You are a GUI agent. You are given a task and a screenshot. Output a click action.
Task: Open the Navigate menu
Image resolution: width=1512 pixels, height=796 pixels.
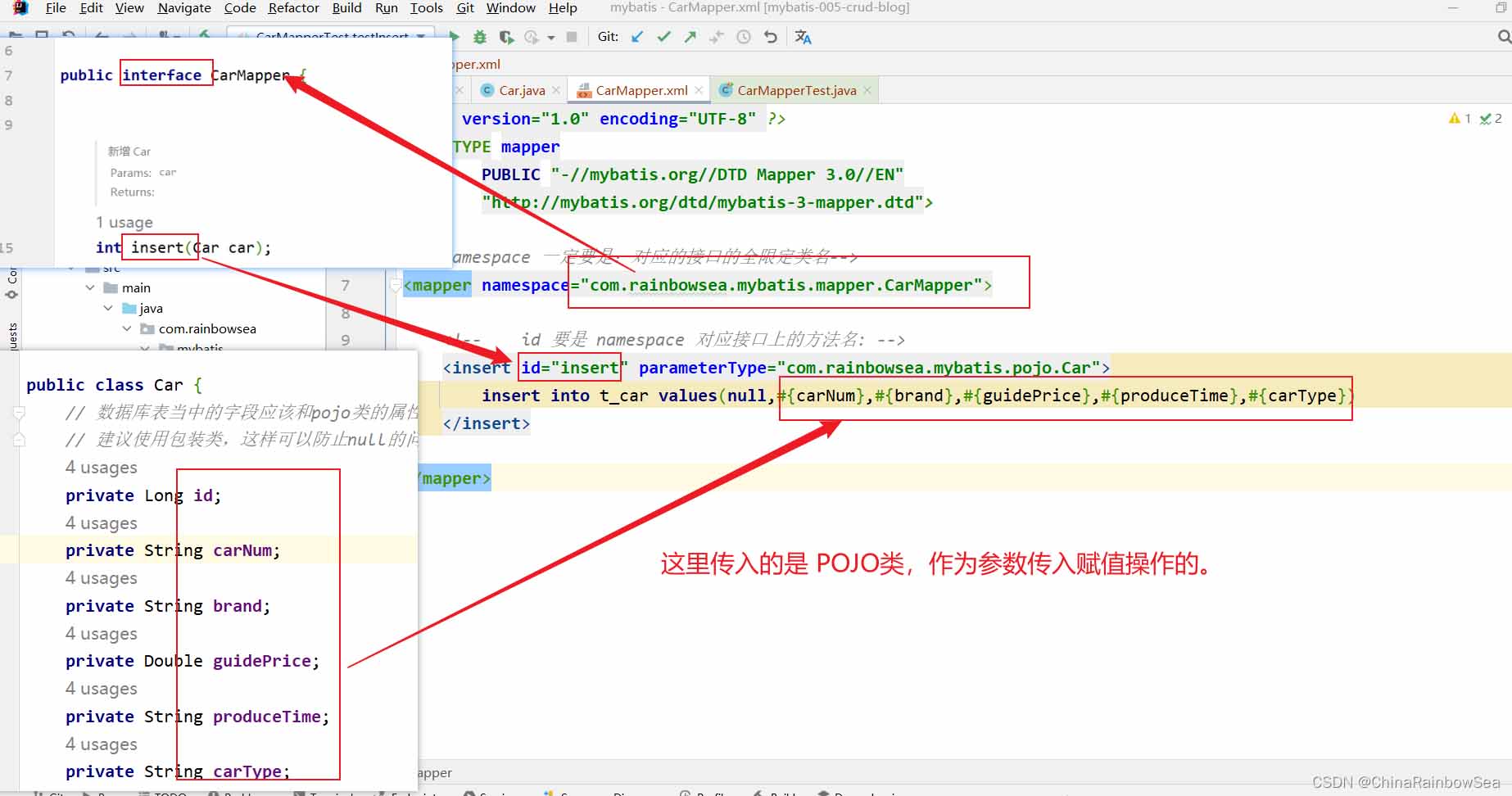click(x=184, y=8)
